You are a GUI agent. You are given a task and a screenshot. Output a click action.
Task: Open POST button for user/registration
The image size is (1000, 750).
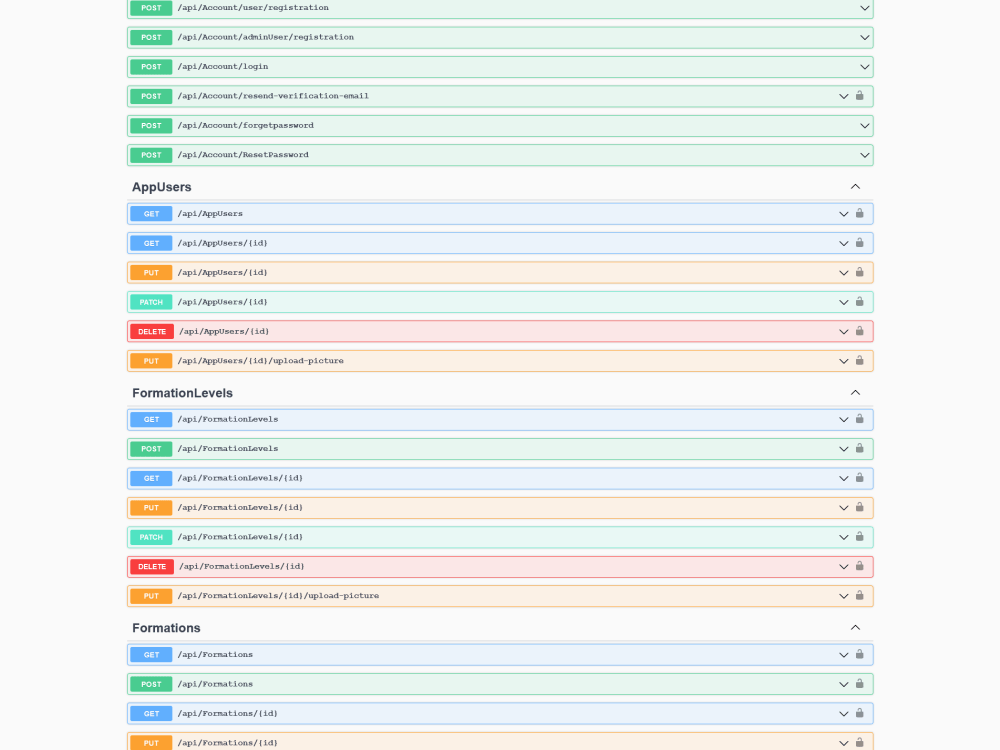(x=151, y=8)
